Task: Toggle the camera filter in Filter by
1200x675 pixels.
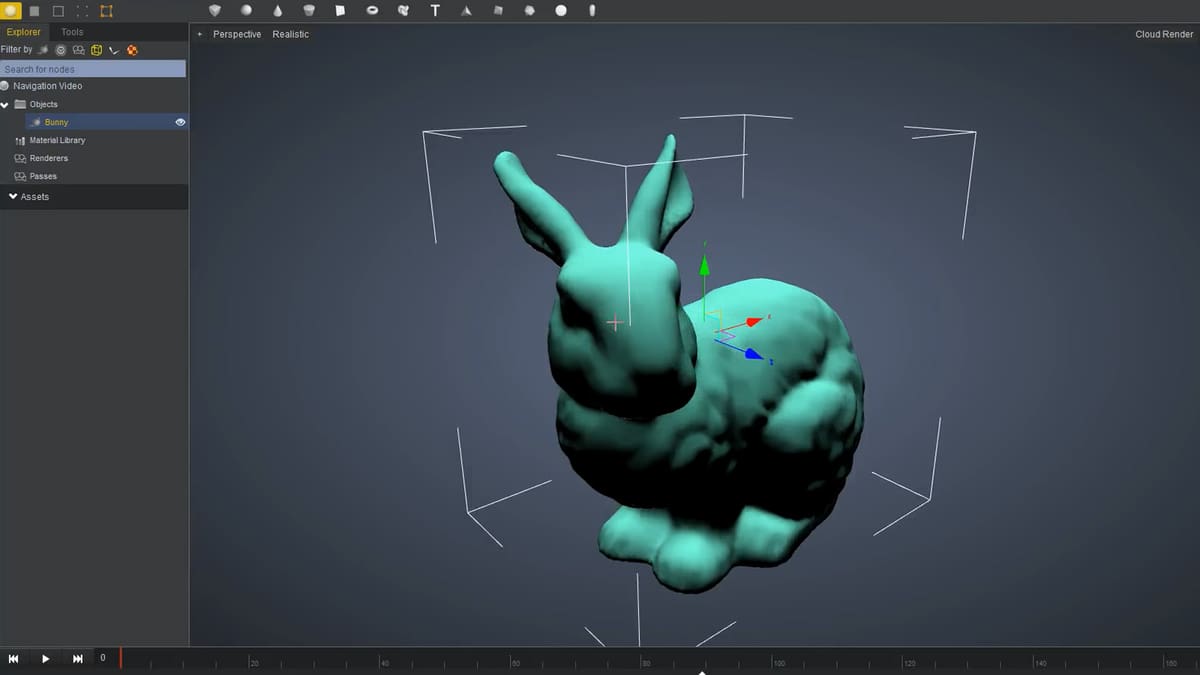Action: pyautogui.click(x=78, y=50)
